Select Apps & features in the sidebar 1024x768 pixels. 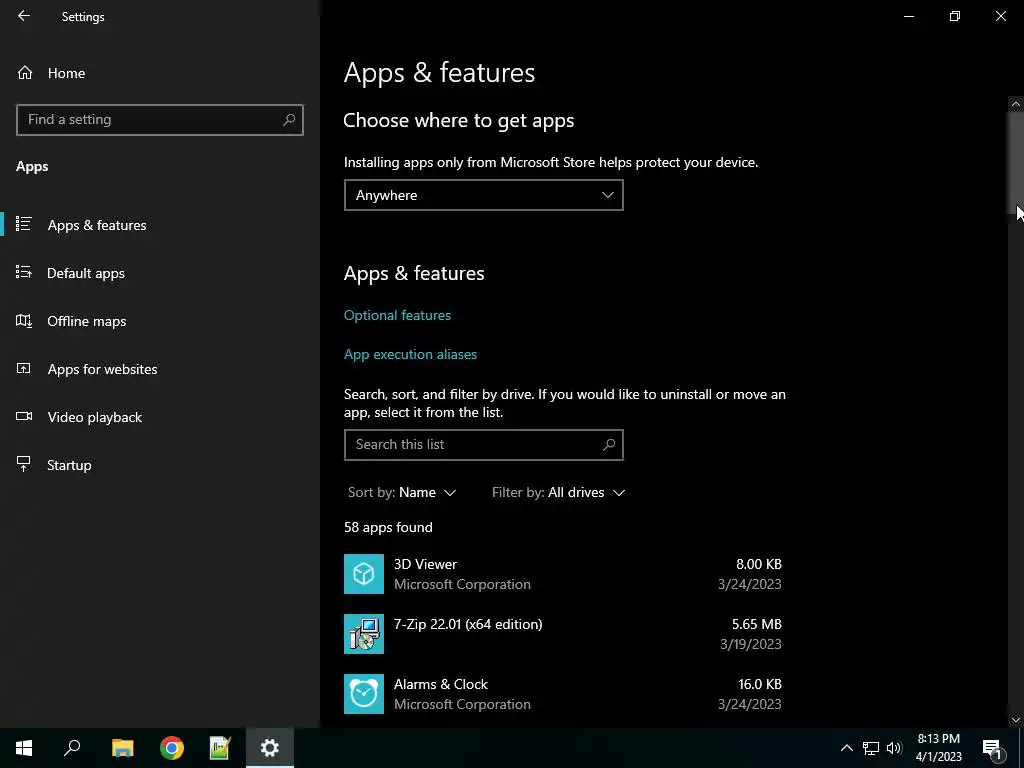[160, 225]
